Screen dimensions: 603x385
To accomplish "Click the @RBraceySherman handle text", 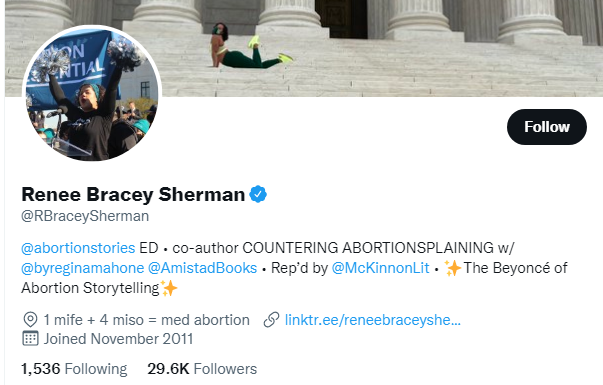I will (85, 216).
